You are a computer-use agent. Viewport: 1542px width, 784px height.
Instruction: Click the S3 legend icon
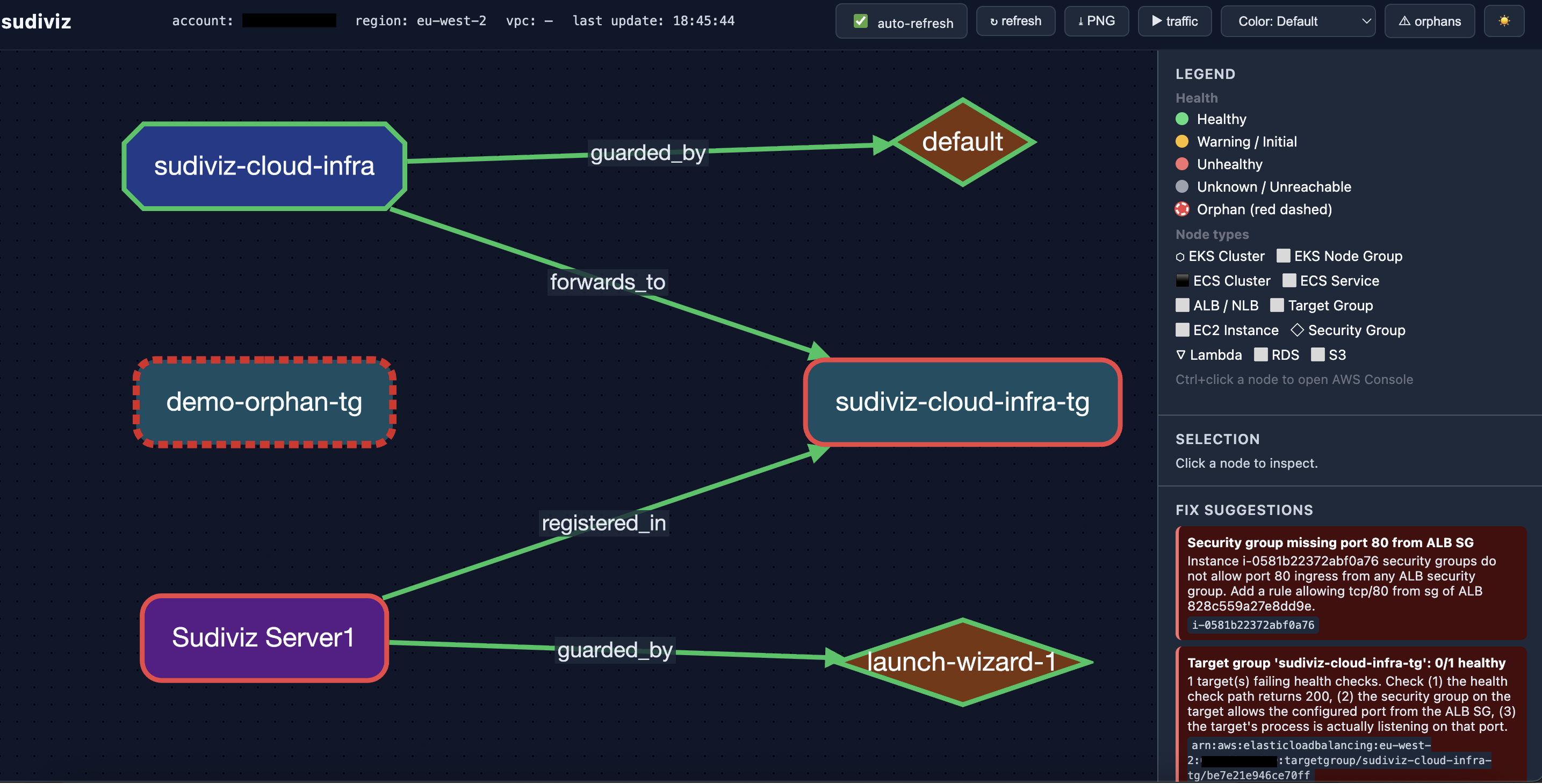coord(1317,355)
